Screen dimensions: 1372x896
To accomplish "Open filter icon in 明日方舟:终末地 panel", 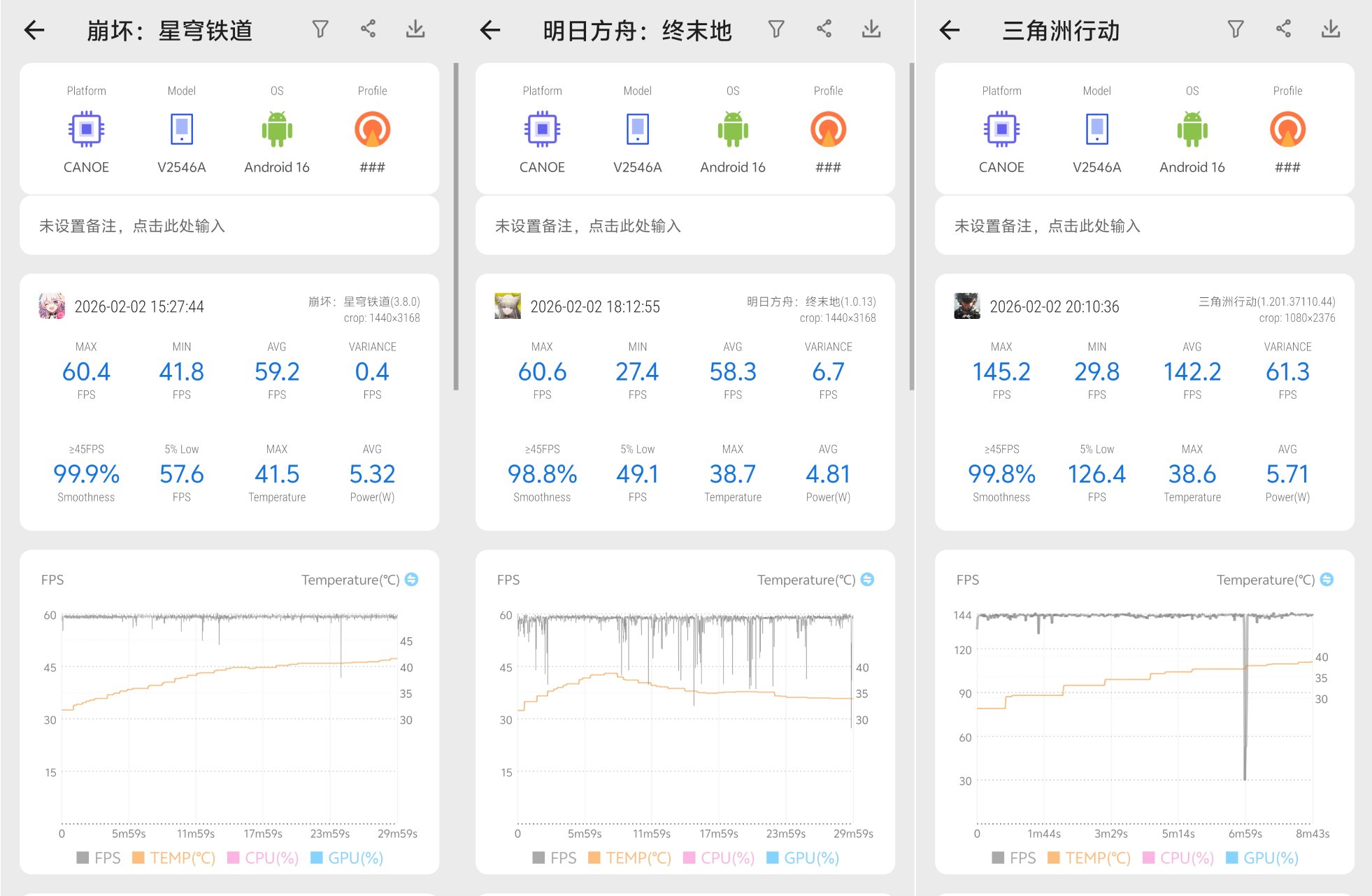I will [x=776, y=29].
